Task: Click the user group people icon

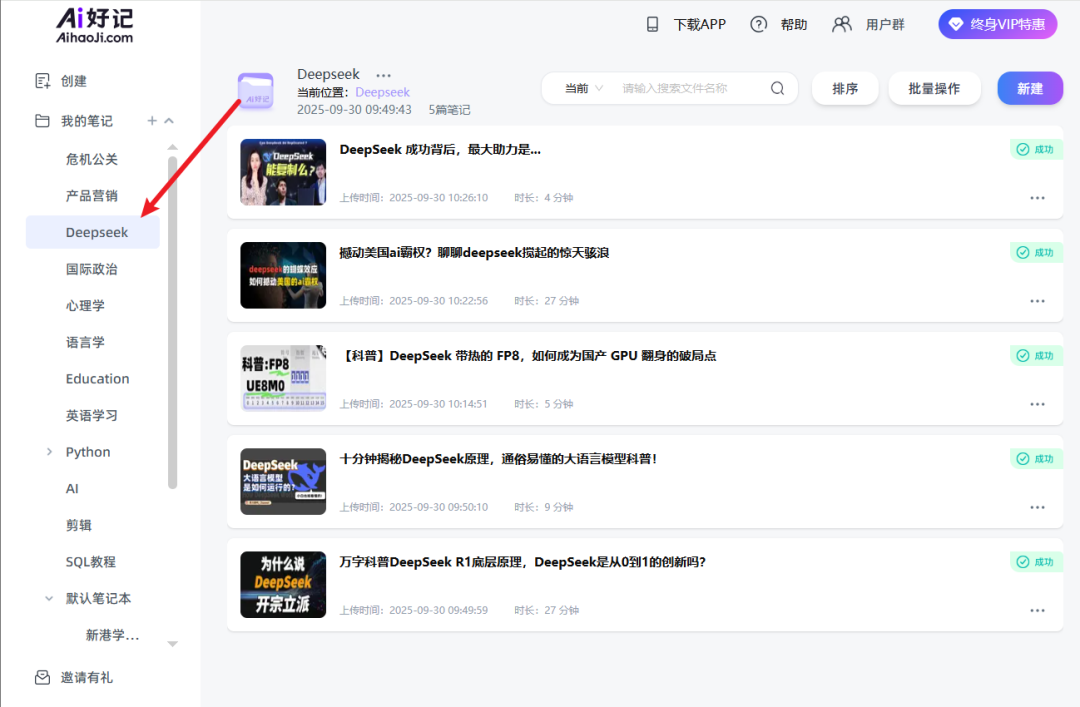Action: click(x=842, y=24)
